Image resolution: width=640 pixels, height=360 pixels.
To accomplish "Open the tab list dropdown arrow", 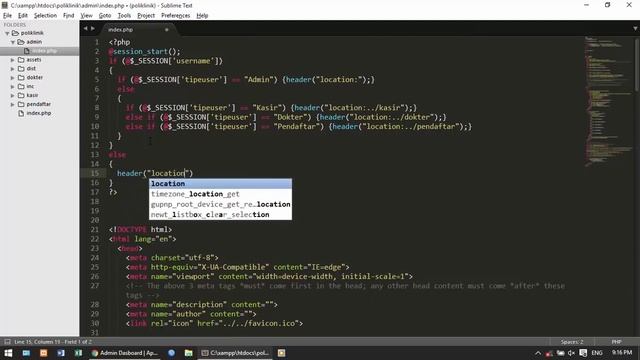I will [x=635, y=29].
